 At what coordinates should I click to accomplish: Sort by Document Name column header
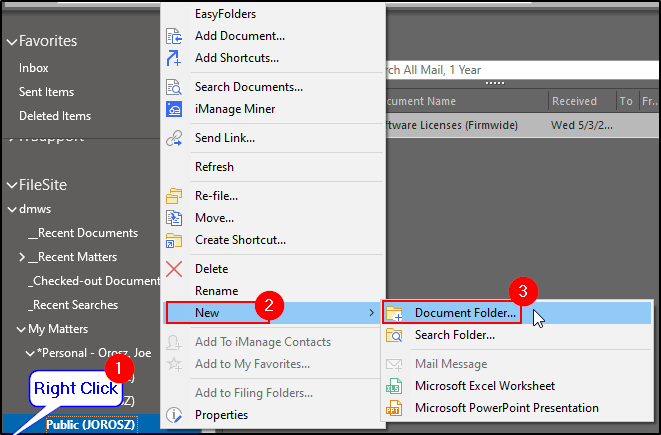pyautogui.click(x=467, y=101)
